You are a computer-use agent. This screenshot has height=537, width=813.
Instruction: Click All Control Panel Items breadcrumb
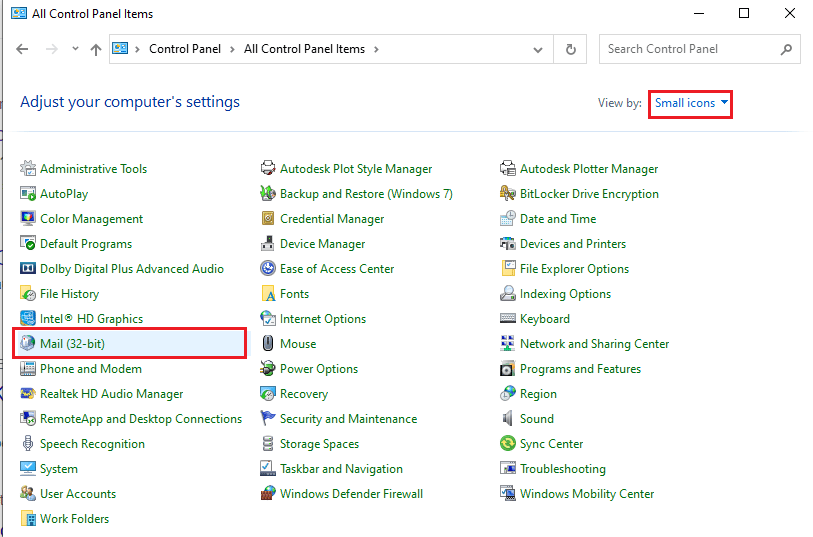(x=304, y=49)
